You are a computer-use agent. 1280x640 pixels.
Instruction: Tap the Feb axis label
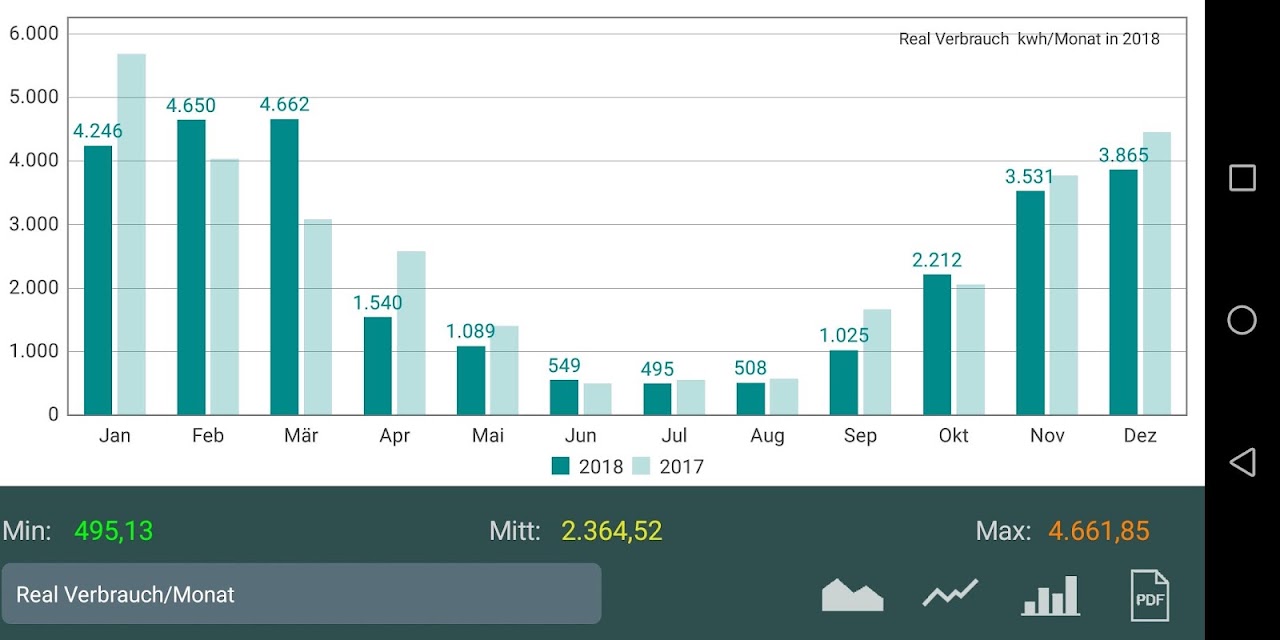pos(208,436)
